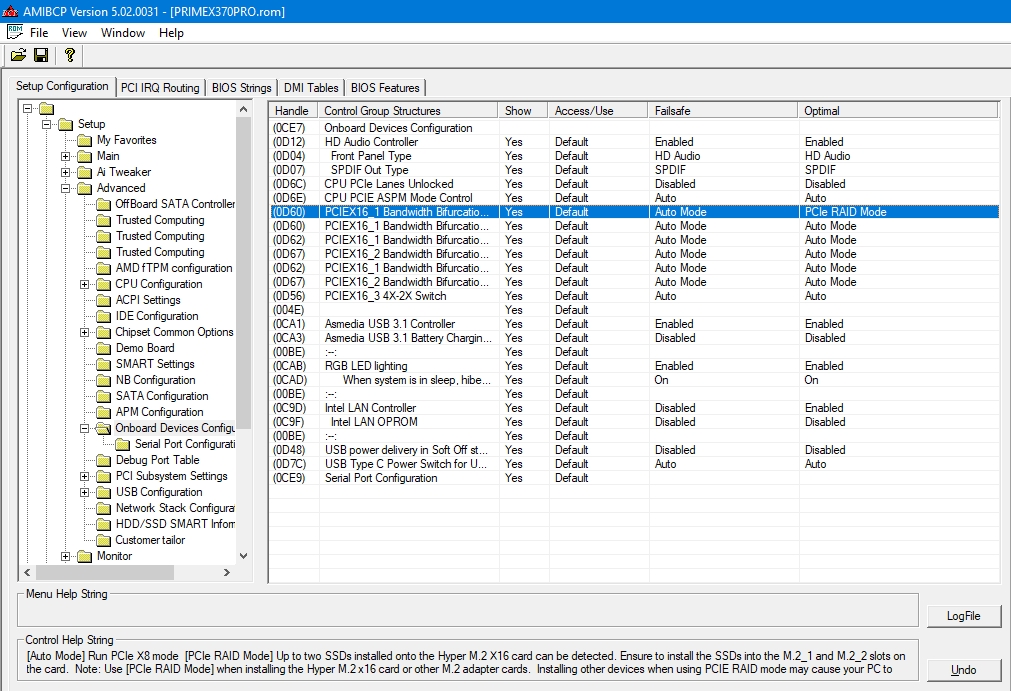Switch to the DMI Tables tab

coord(311,88)
